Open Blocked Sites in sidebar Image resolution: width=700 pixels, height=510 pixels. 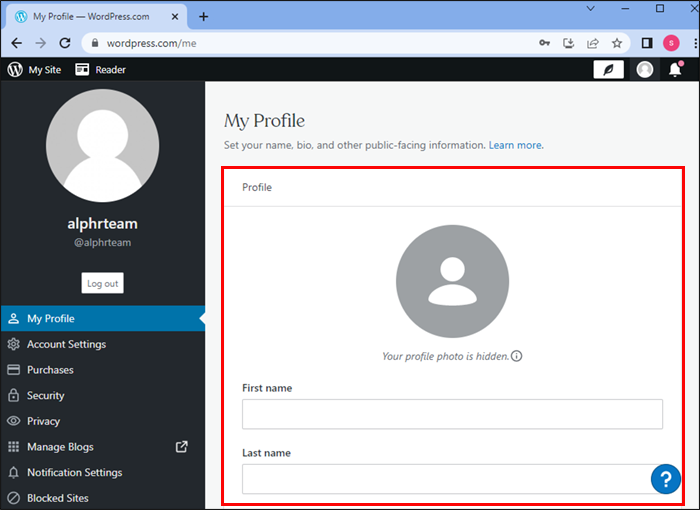point(103,498)
